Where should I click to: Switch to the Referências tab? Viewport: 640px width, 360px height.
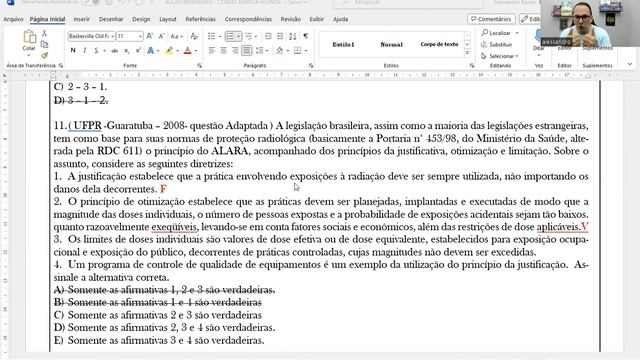tap(200, 19)
